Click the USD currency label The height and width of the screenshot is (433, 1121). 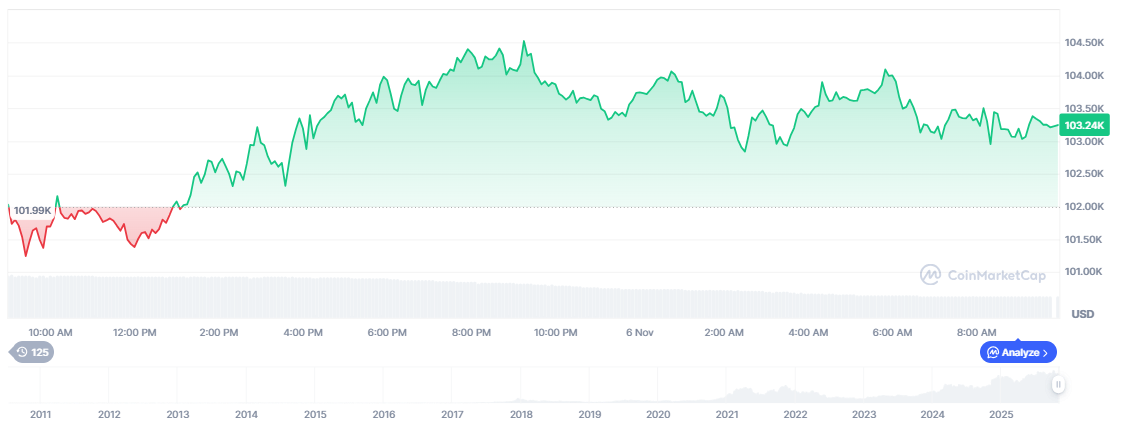coord(1082,314)
